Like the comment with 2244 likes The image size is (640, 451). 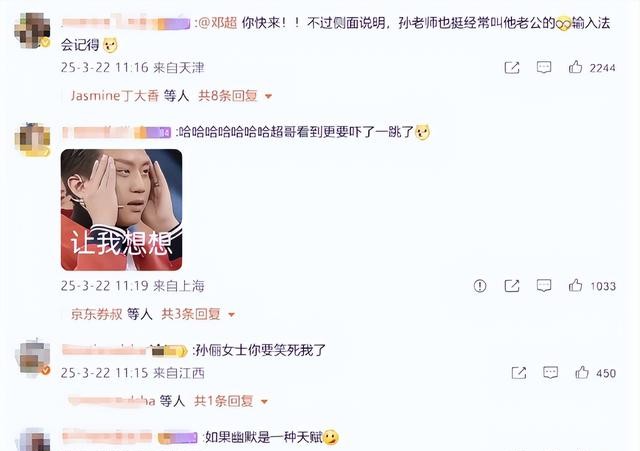click(x=576, y=67)
